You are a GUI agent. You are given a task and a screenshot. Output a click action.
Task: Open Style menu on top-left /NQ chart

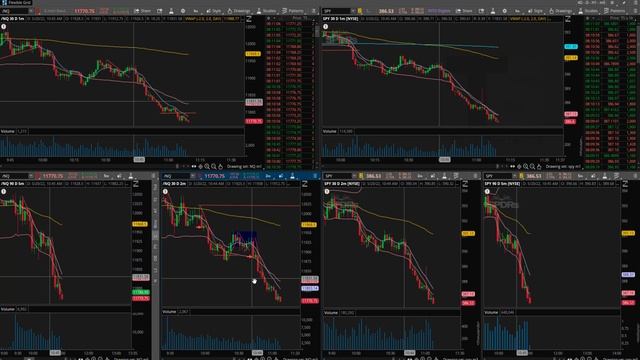(214, 11)
